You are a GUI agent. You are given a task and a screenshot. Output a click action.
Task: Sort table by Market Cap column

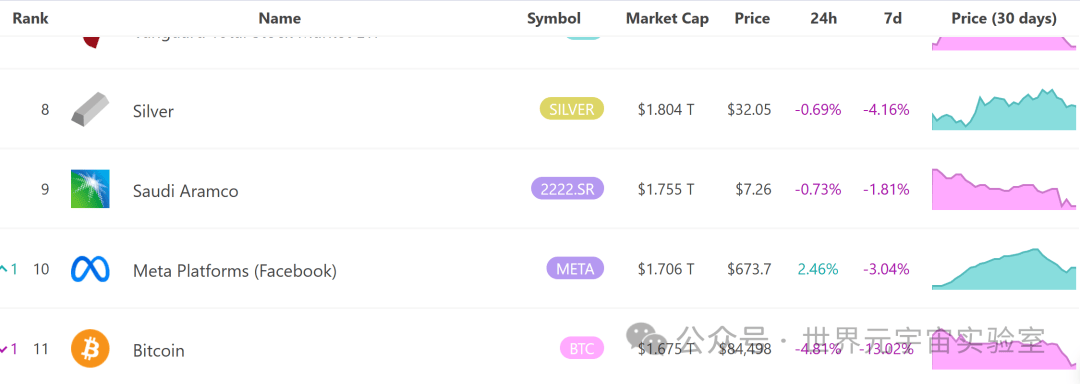(x=667, y=19)
